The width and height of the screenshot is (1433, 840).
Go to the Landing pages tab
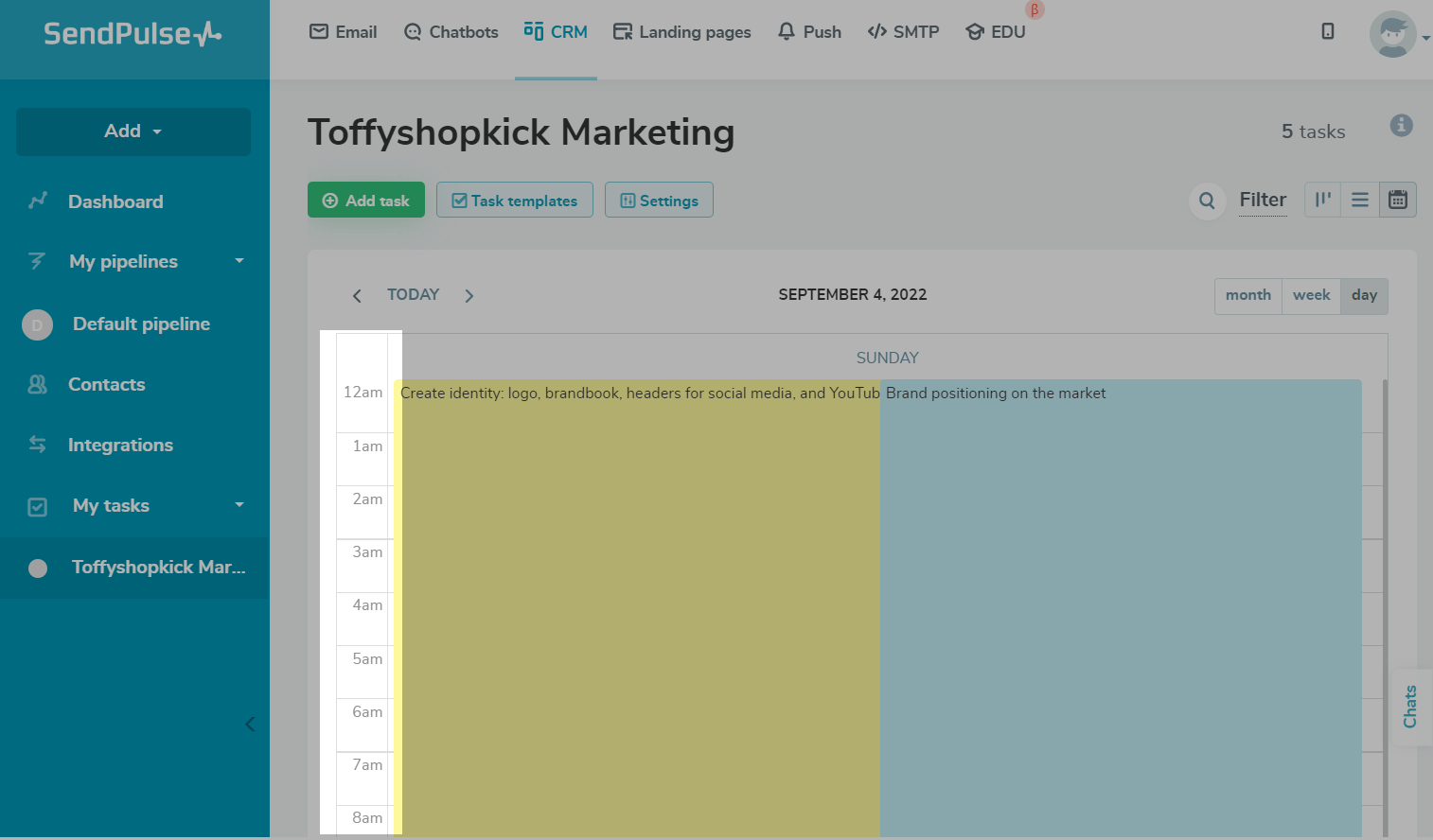tap(681, 32)
